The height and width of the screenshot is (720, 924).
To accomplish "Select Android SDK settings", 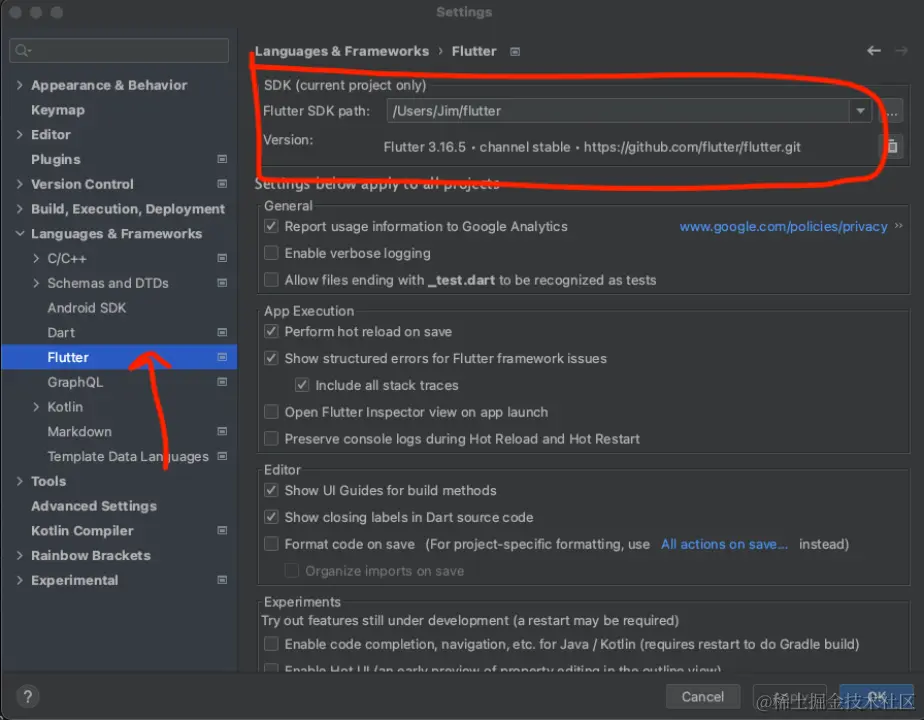I will (87, 308).
